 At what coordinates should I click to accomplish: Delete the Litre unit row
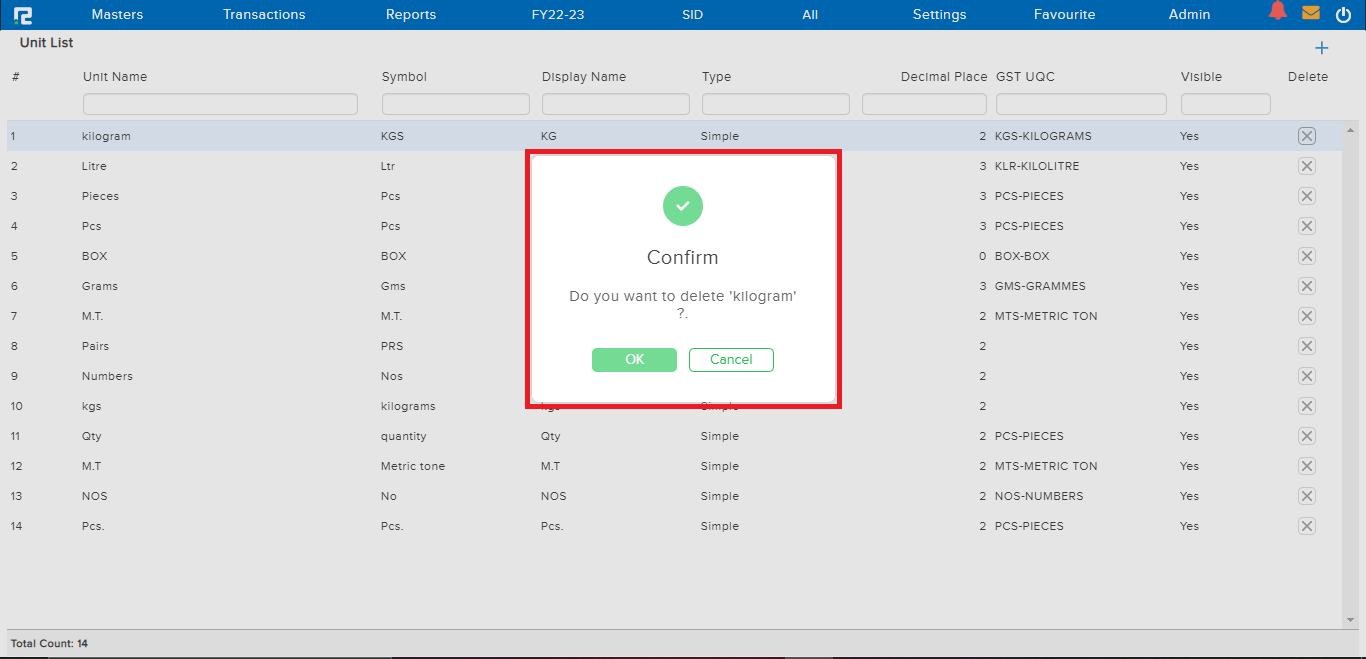click(1306, 166)
